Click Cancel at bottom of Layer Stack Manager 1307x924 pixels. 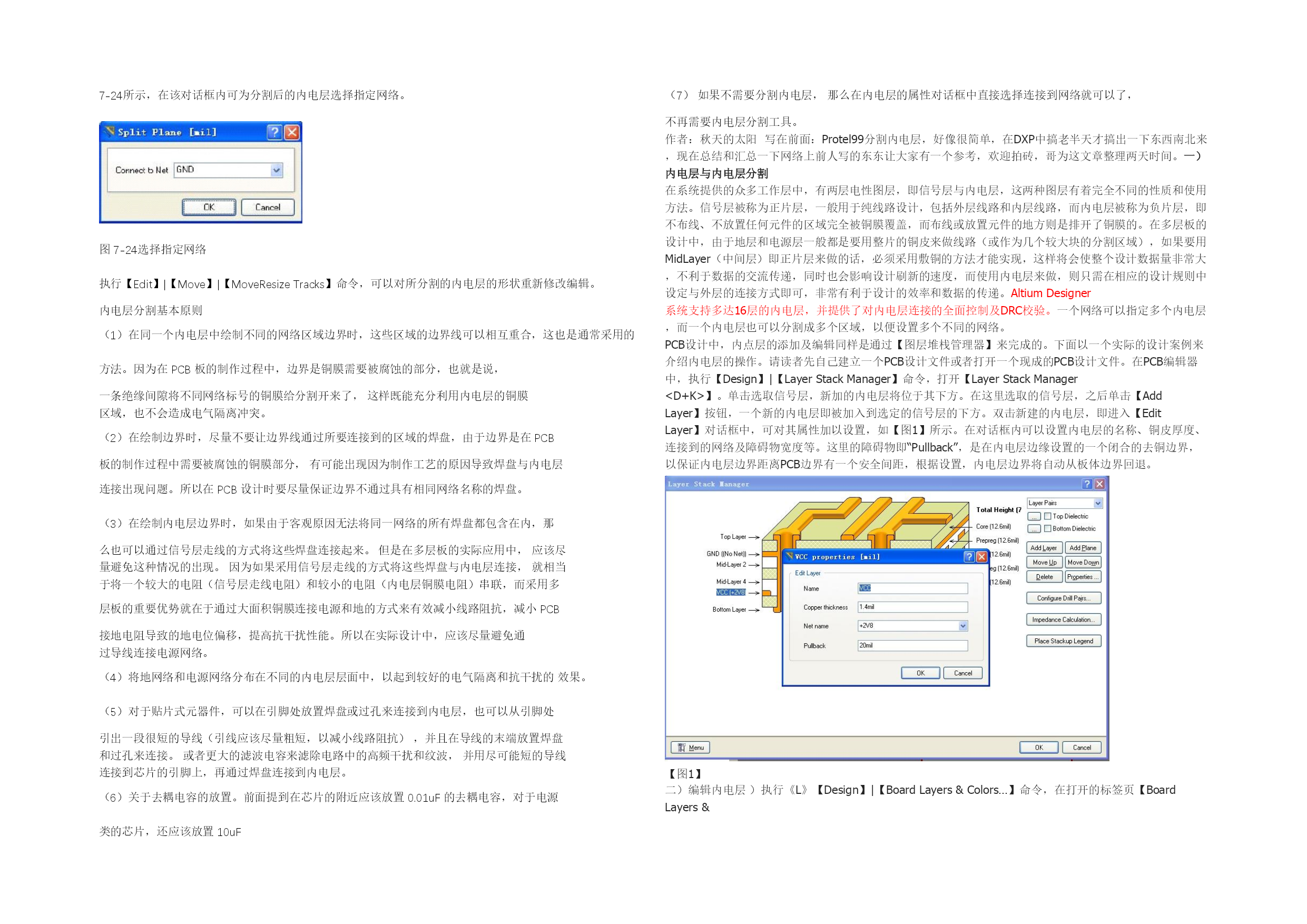[1082, 748]
